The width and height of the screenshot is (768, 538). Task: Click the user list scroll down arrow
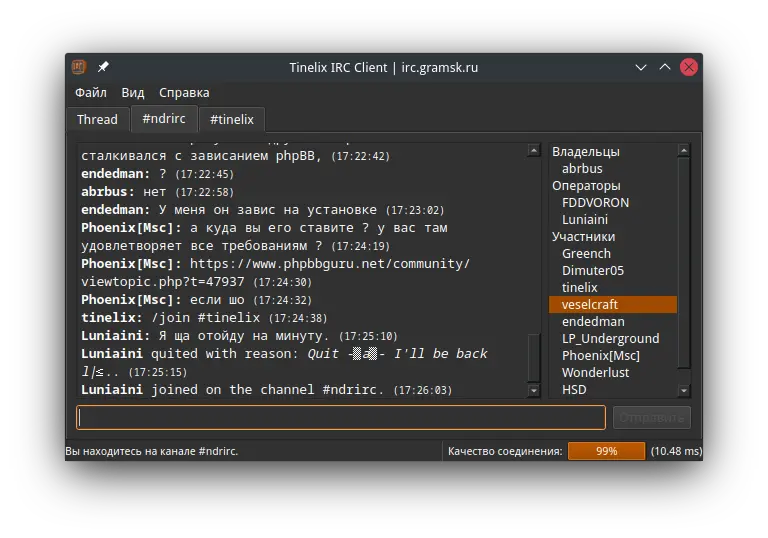(684, 391)
